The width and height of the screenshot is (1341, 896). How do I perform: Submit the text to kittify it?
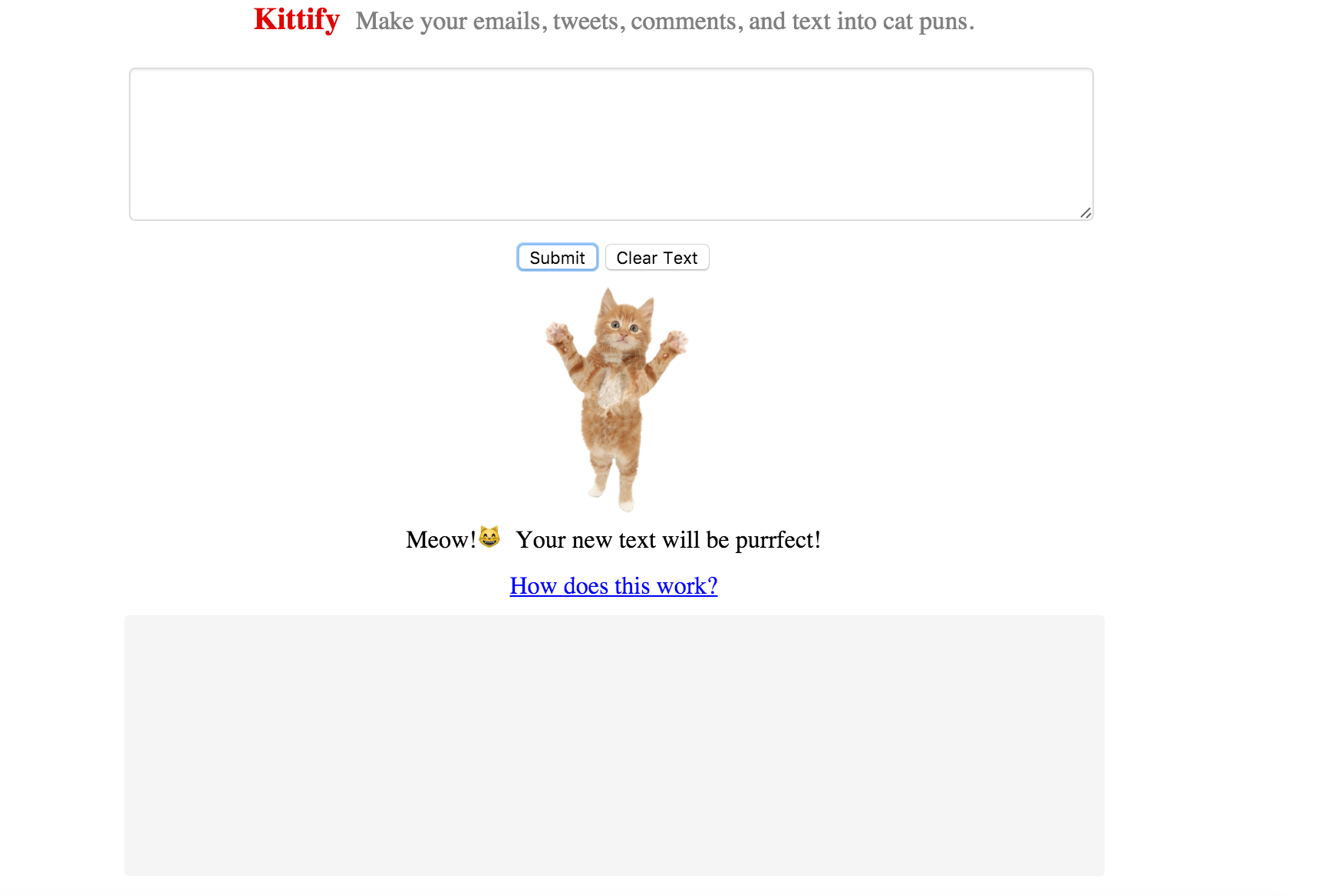click(557, 258)
